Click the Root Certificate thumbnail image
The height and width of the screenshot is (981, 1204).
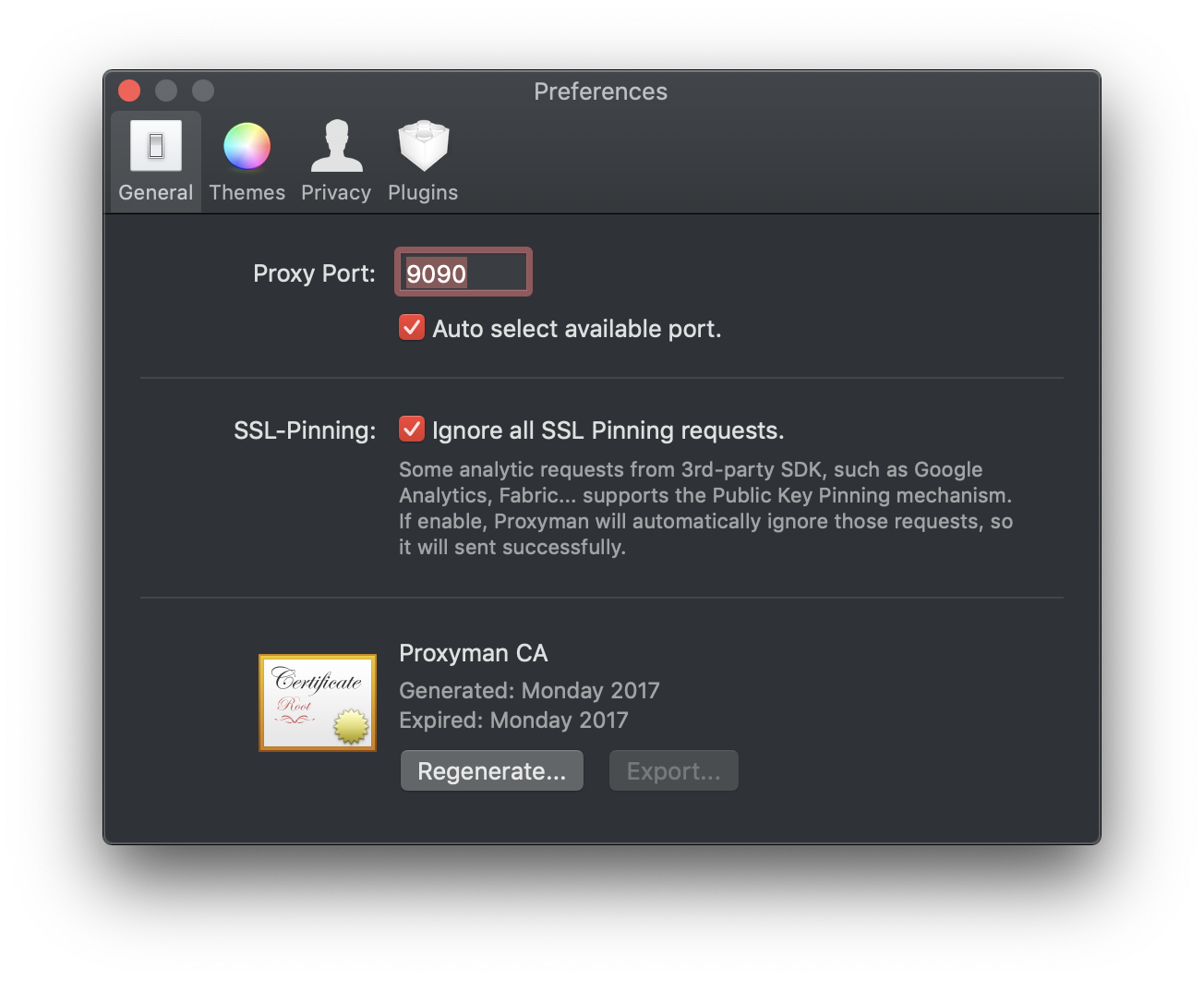[318, 703]
